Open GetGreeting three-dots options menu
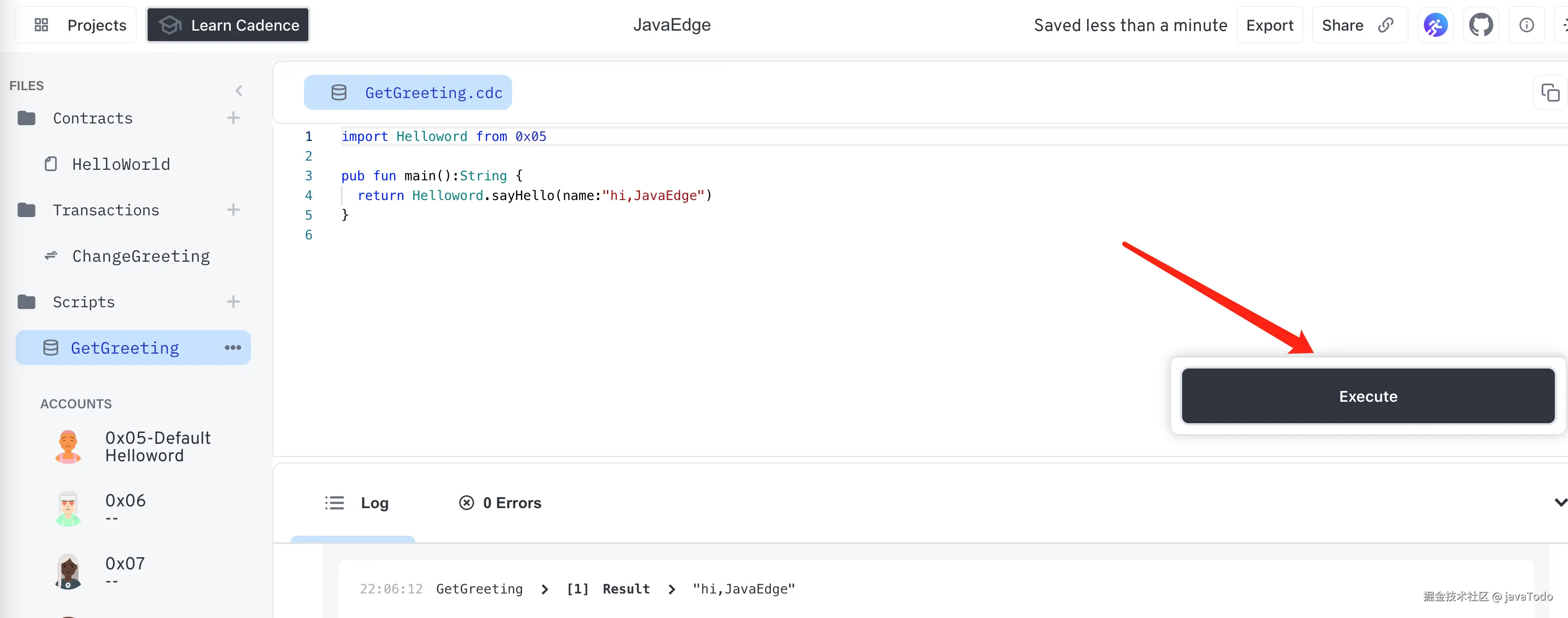This screenshot has height=618, width=1568. pos(233,348)
